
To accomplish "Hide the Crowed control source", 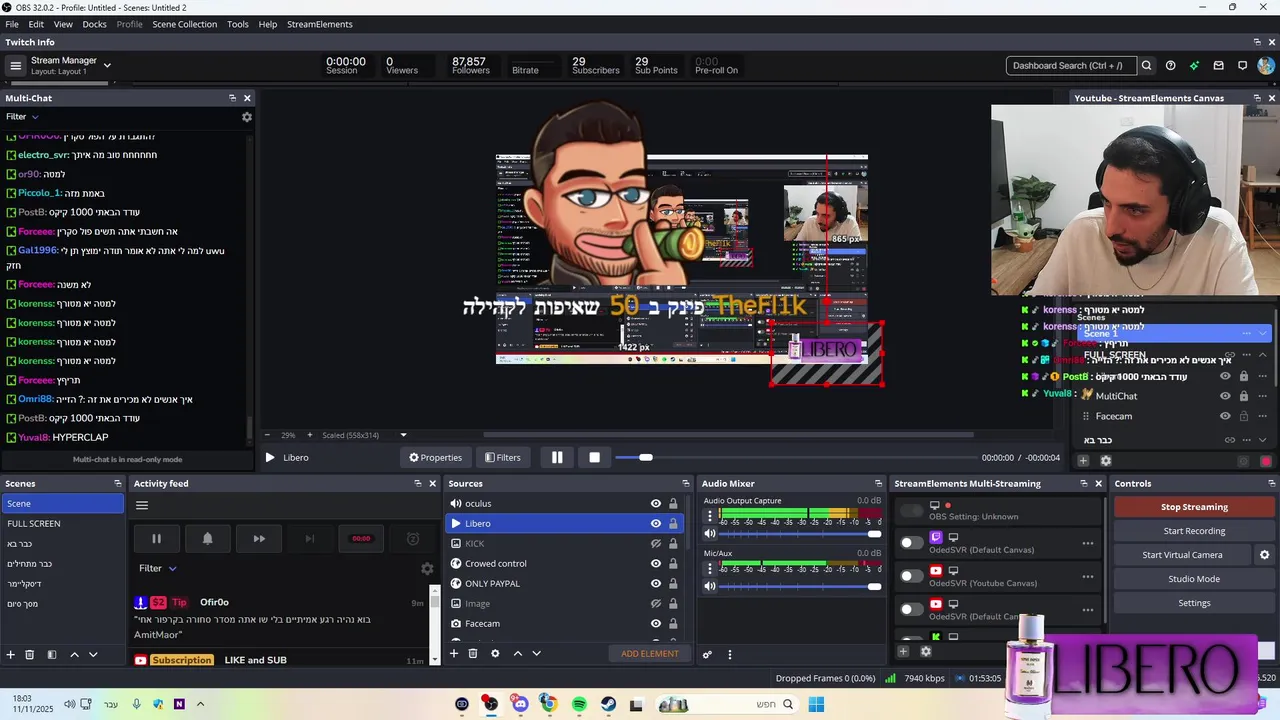I will 656,564.
